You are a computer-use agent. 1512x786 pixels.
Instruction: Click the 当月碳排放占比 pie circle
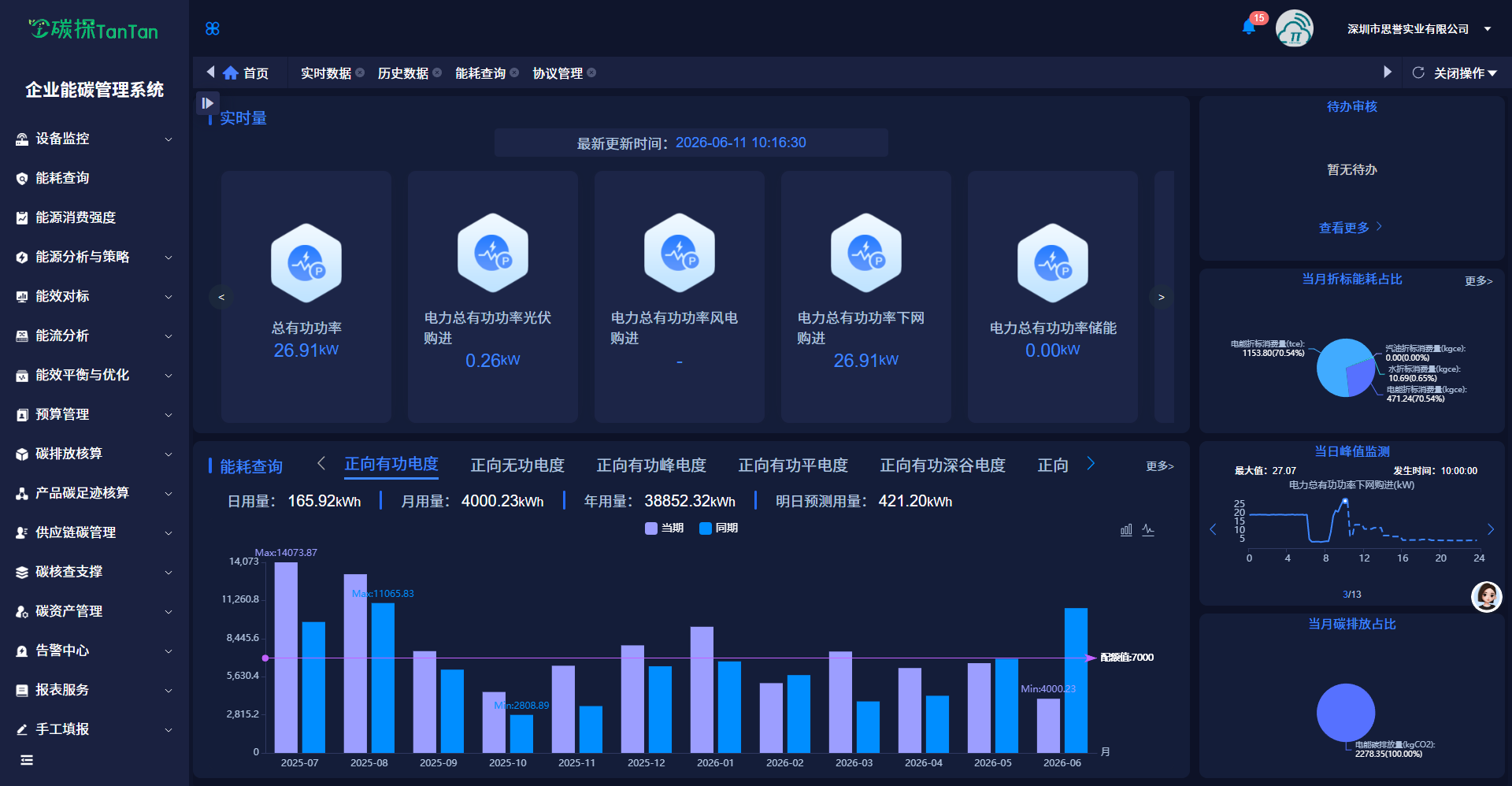pos(1346,713)
